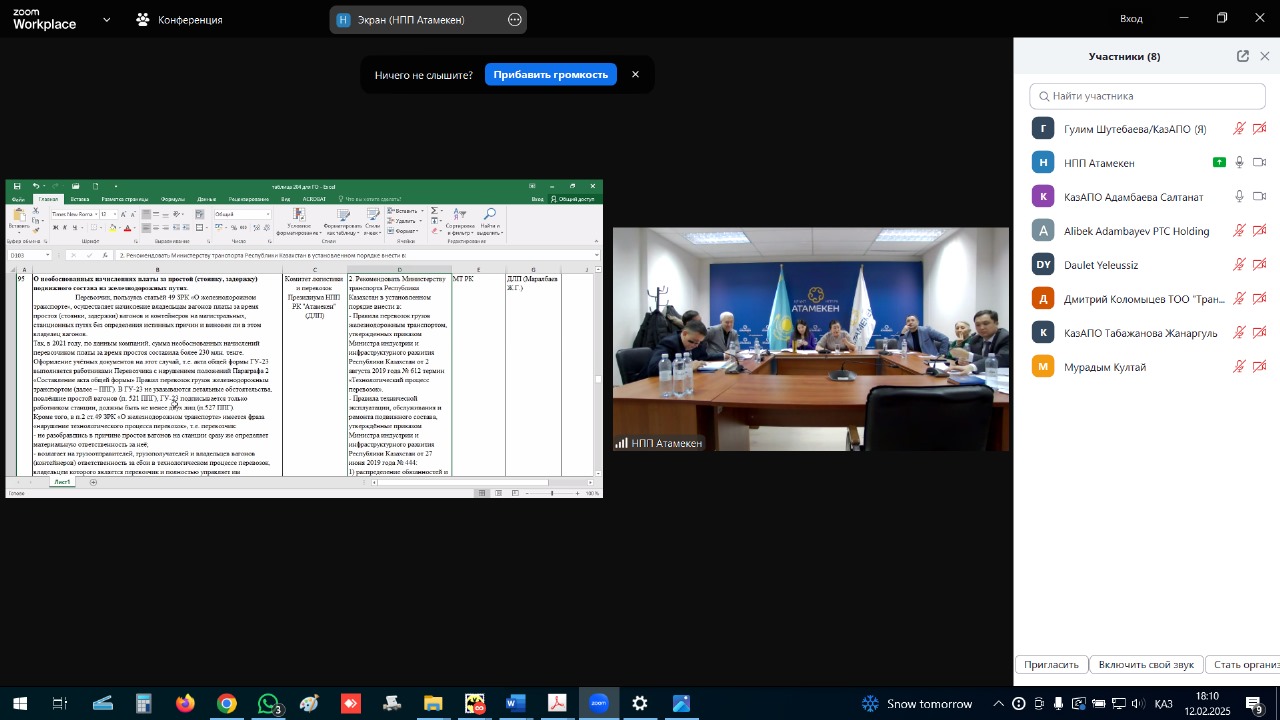Open File Explorer from the taskbar
1280x720 pixels.
(433, 704)
